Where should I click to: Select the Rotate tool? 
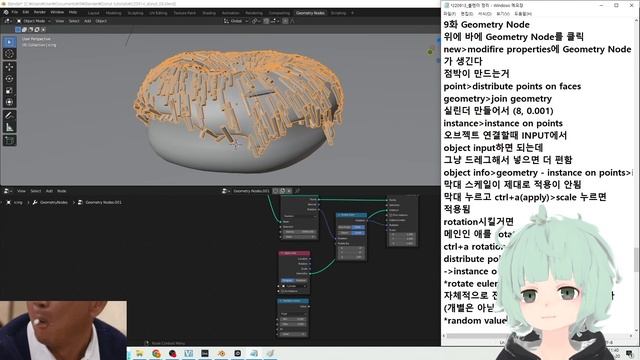tap(9, 78)
